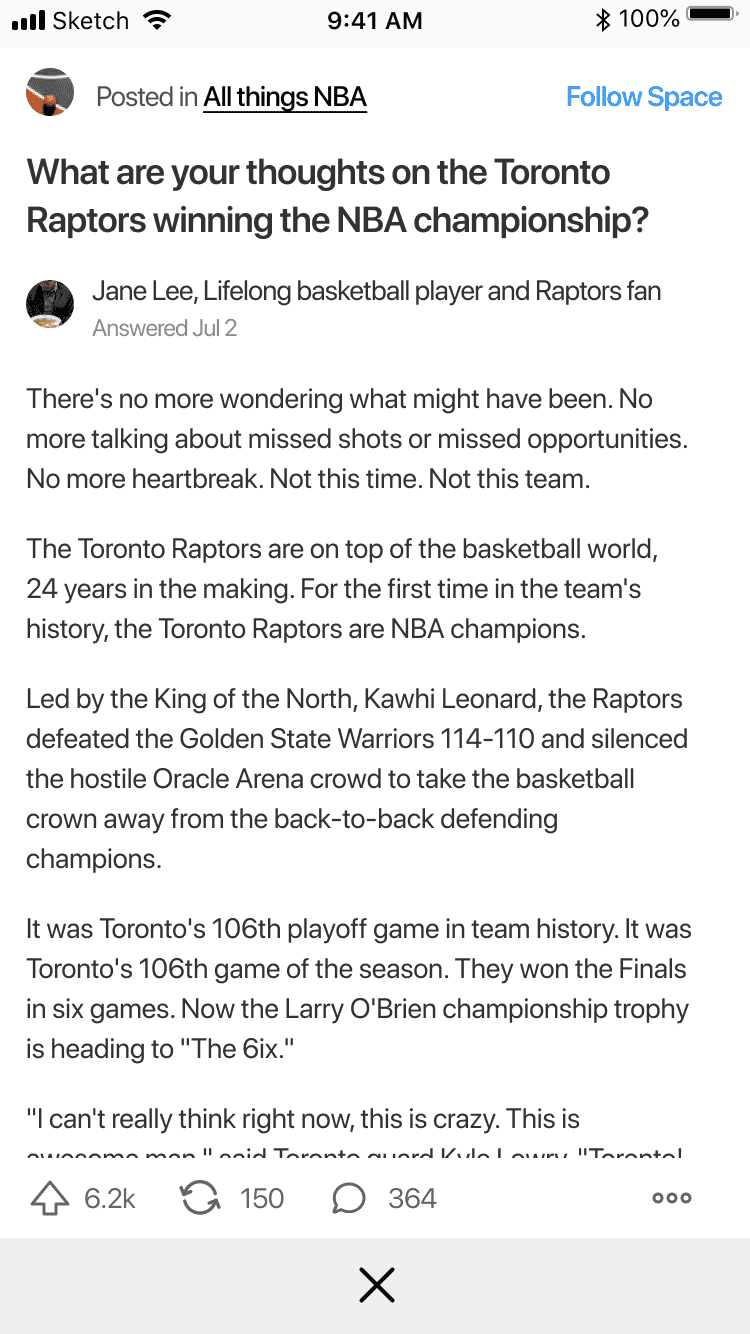Tap the Toronto Raptors question title

(337, 196)
